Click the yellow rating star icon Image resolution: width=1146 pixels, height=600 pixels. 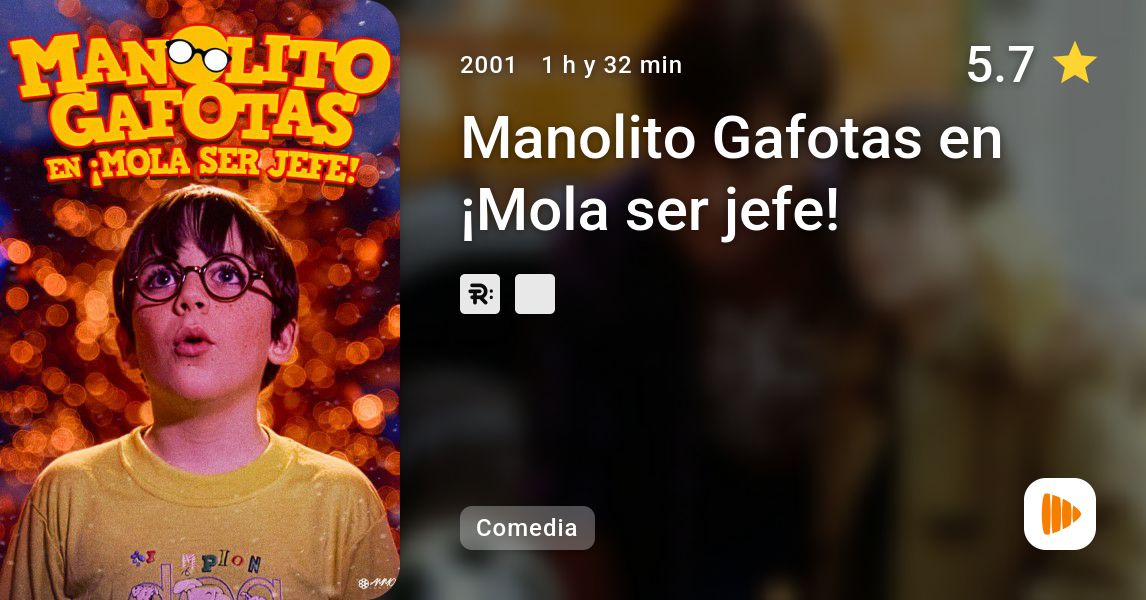(x=1074, y=63)
